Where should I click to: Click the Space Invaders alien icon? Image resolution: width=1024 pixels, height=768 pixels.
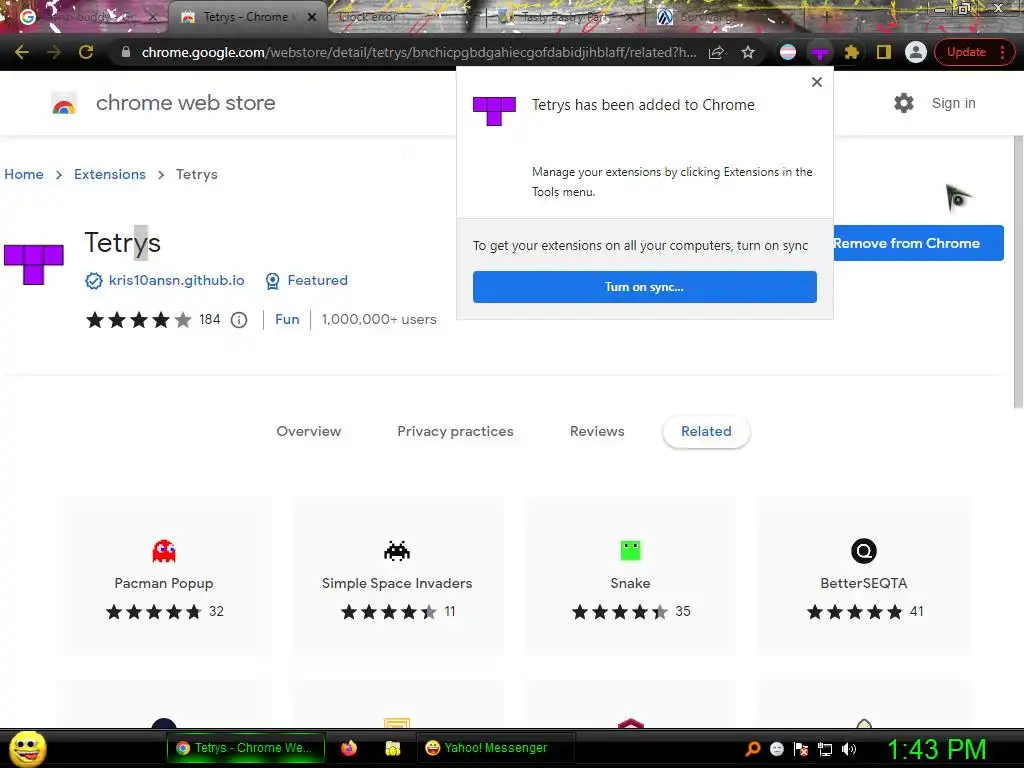(x=397, y=551)
